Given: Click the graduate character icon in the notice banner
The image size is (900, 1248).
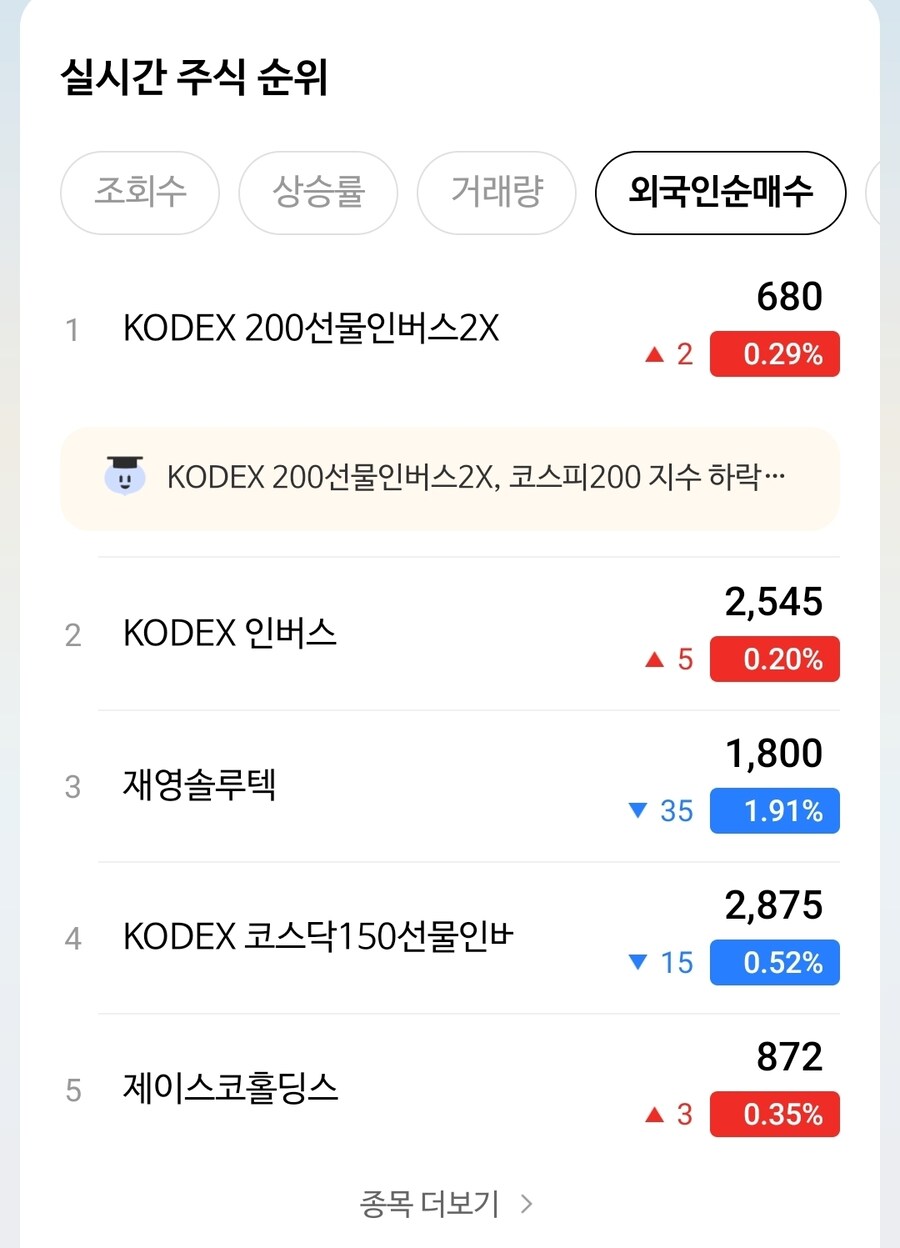Looking at the screenshot, I should tap(125, 478).
